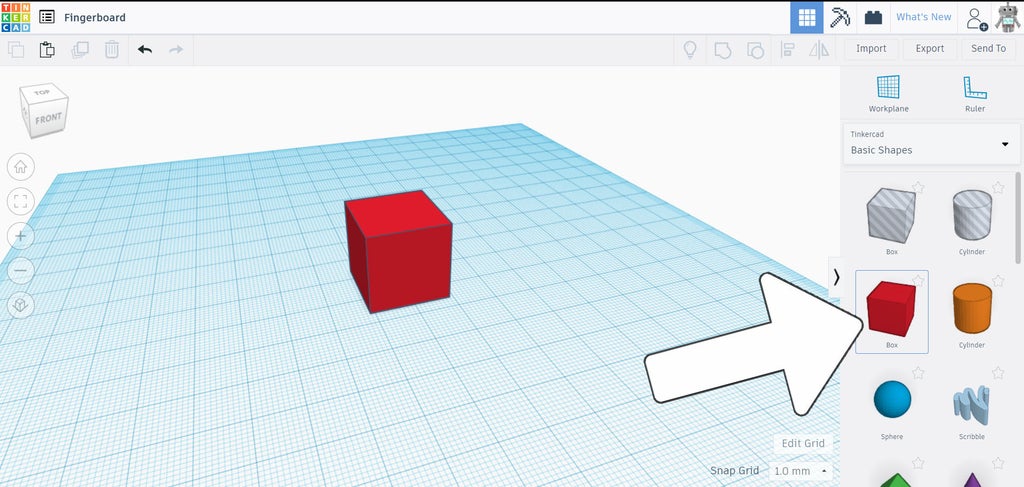Click the Send To button

pos(988,48)
